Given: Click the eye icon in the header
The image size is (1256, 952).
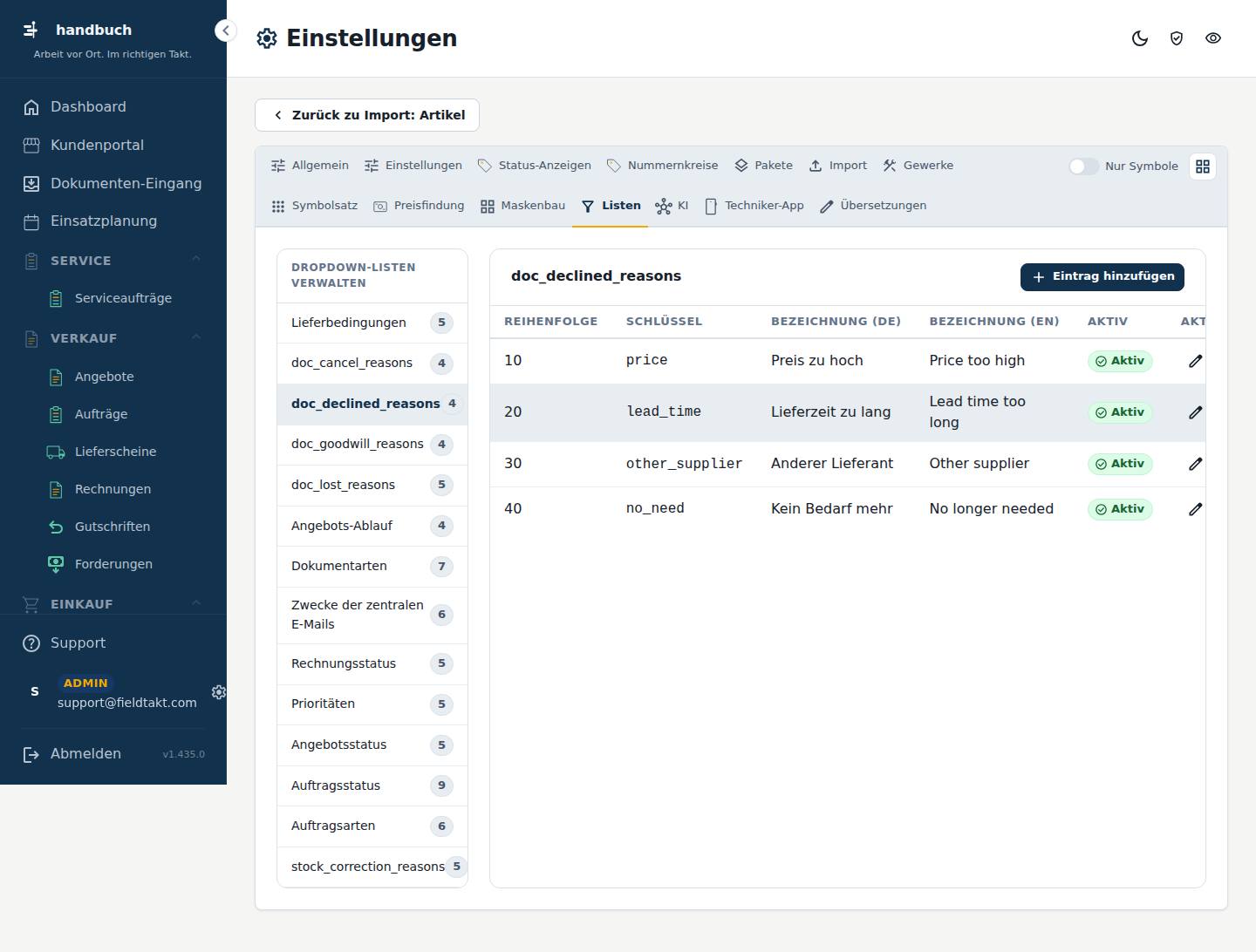Looking at the screenshot, I should click(x=1213, y=38).
